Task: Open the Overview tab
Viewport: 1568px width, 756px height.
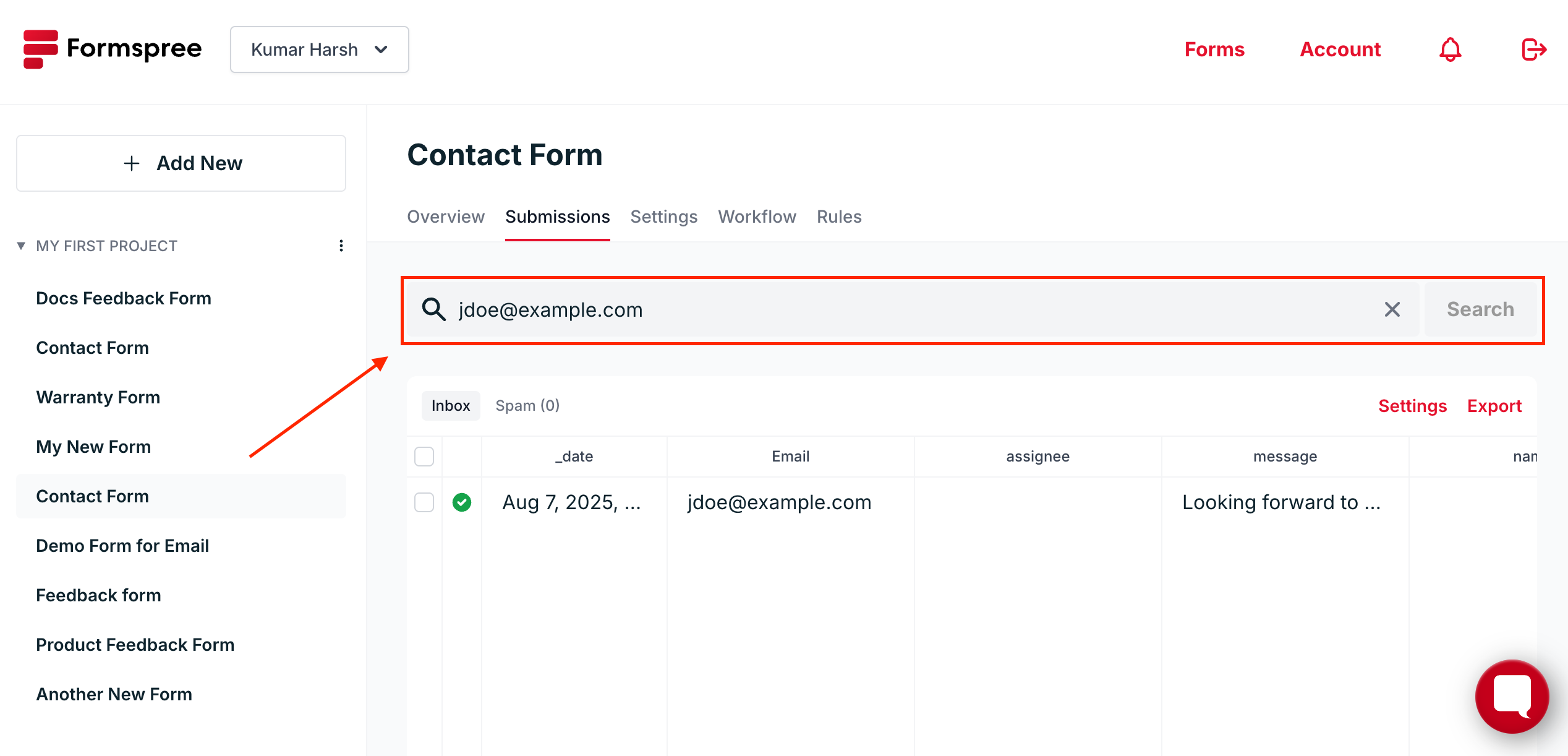Action: (445, 217)
